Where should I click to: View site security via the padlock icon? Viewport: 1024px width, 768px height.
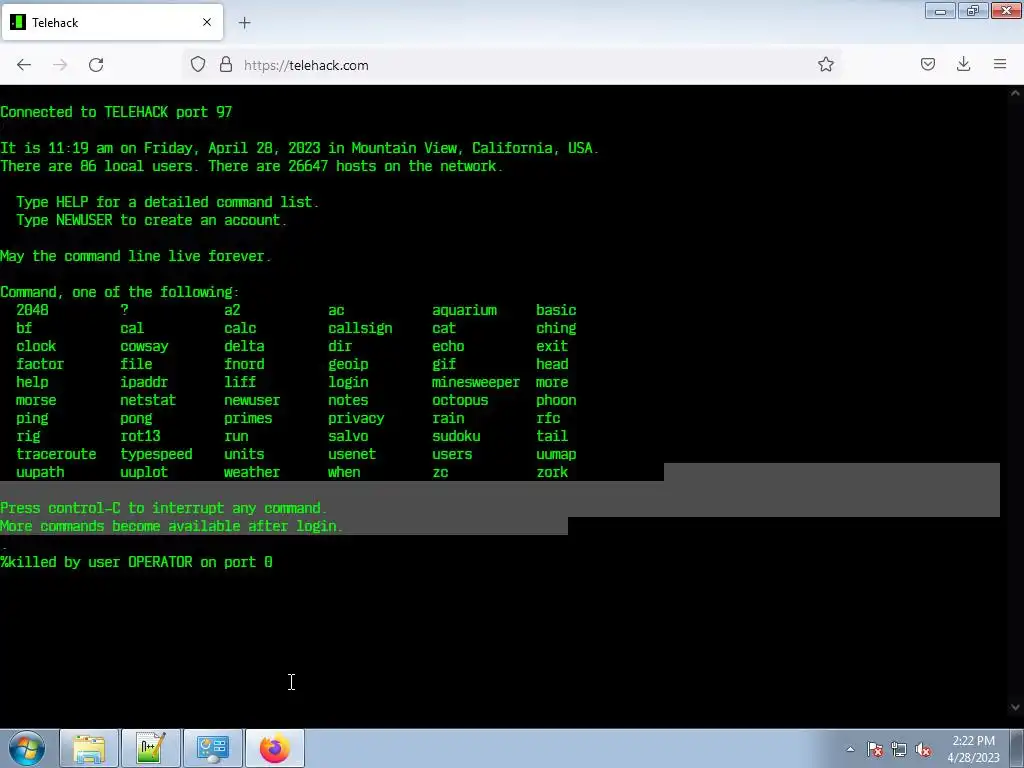[226, 65]
